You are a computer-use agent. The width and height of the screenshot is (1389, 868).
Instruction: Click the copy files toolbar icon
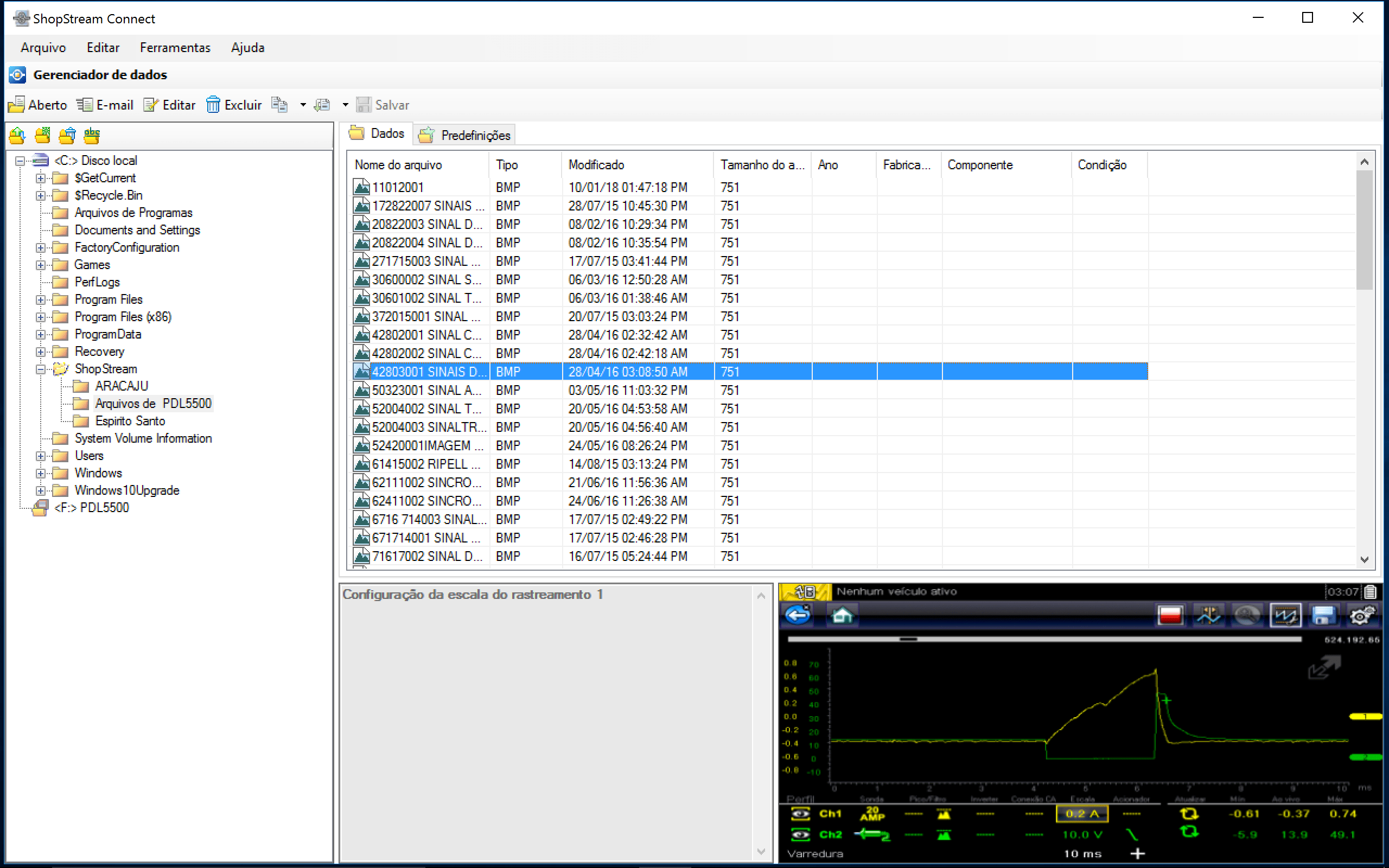pos(279,105)
